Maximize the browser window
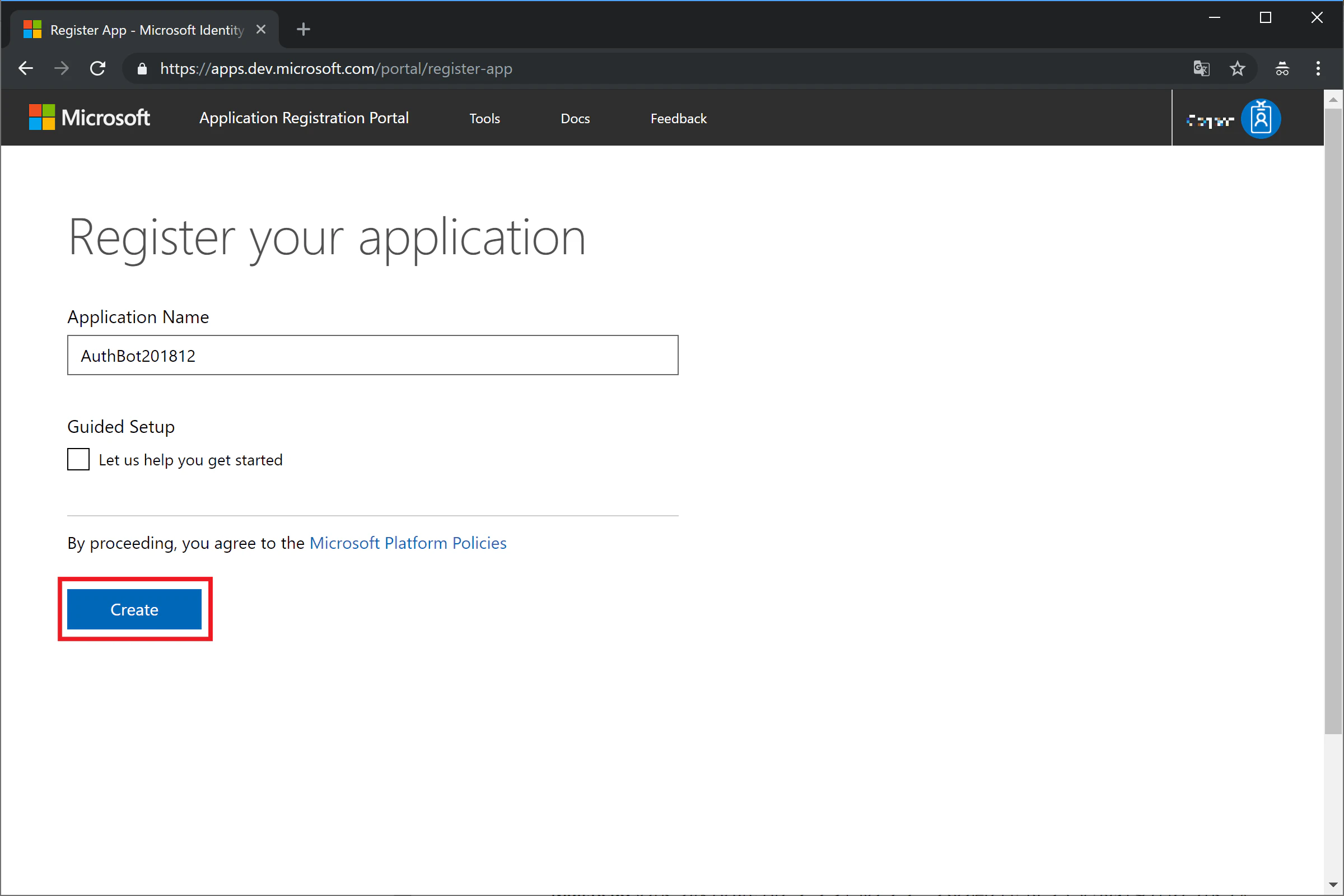This screenshot has height=896, width=1344. (1266, 18)
